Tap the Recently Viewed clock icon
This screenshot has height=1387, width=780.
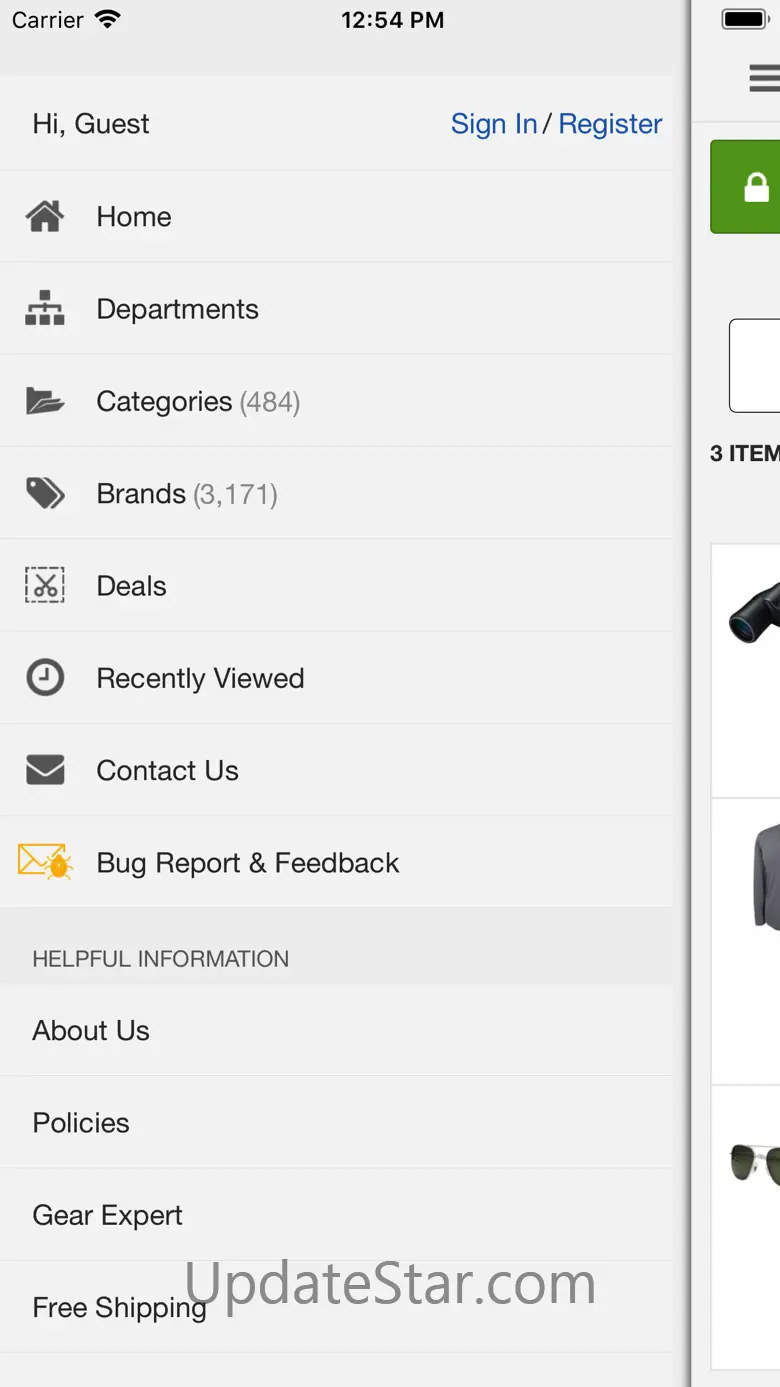click(45, 678)
